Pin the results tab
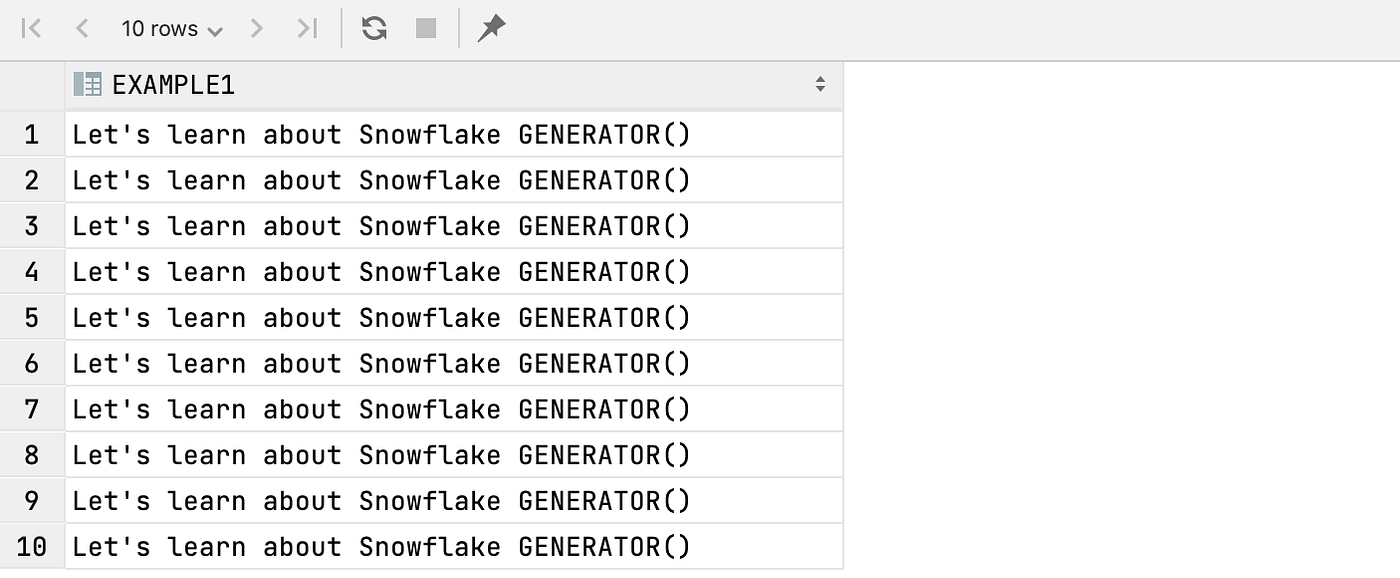The image size is (1400, 578). pyautogui.click(x=491, y=29)
